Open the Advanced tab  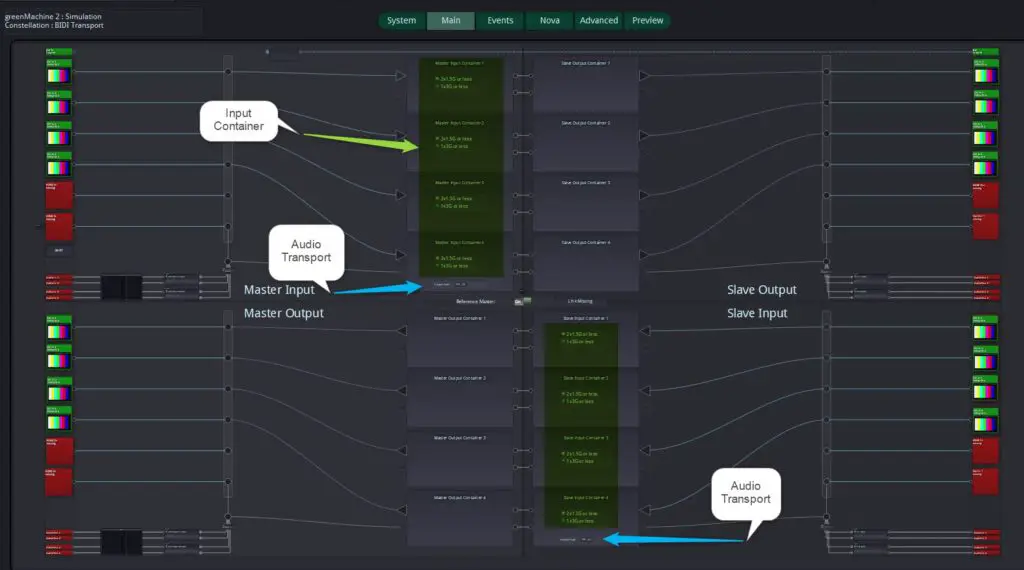coord(599,20)
